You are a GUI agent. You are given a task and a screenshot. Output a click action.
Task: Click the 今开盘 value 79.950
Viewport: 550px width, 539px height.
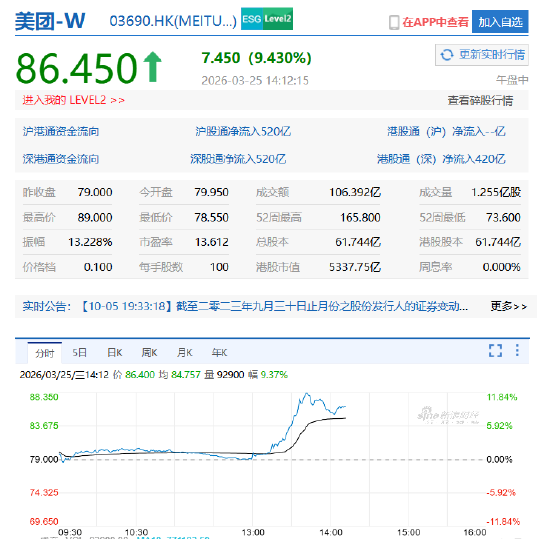[212, 192]
